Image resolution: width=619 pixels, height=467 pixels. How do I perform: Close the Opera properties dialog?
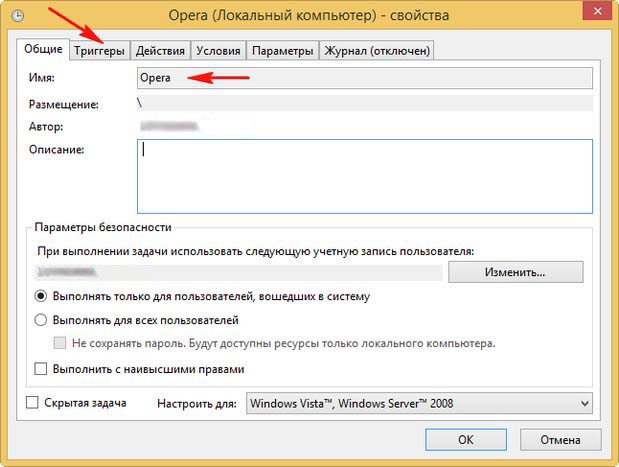coord(598,11)
